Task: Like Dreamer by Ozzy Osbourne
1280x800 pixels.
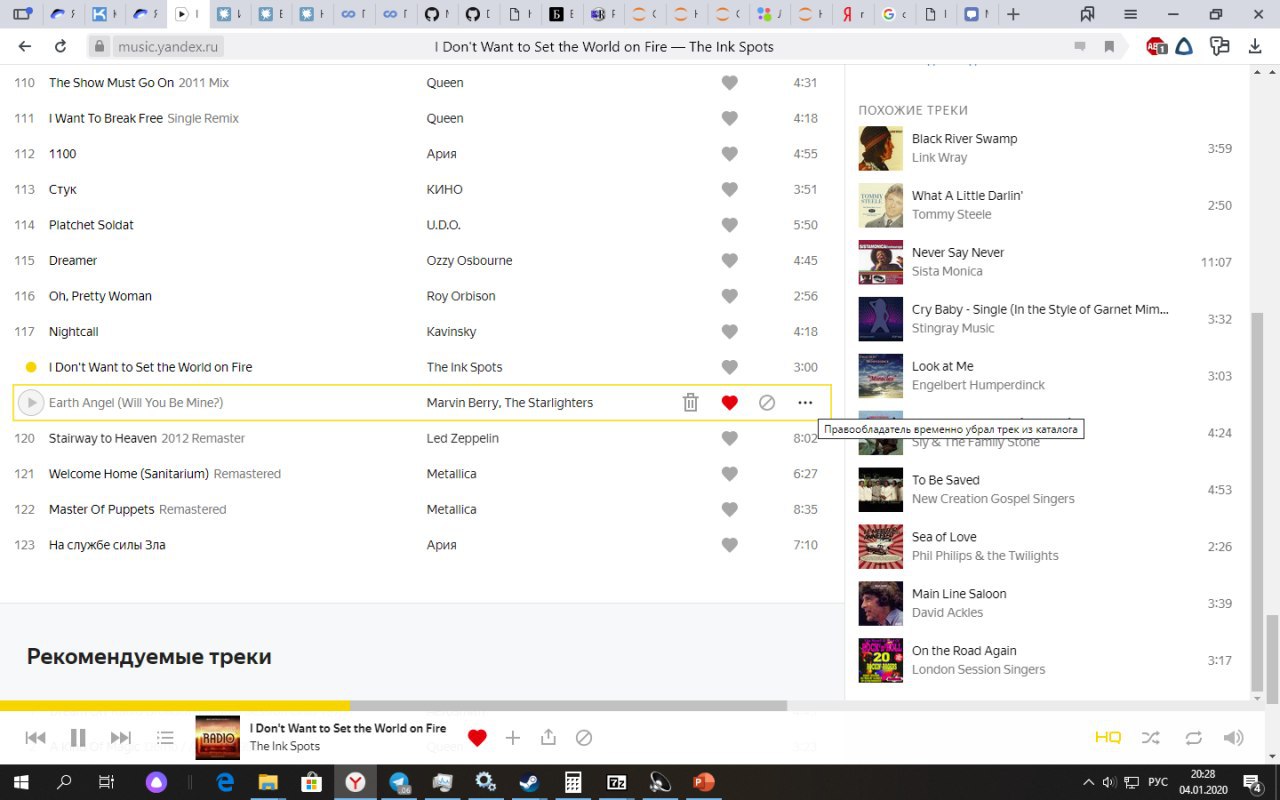Action: 729,260
